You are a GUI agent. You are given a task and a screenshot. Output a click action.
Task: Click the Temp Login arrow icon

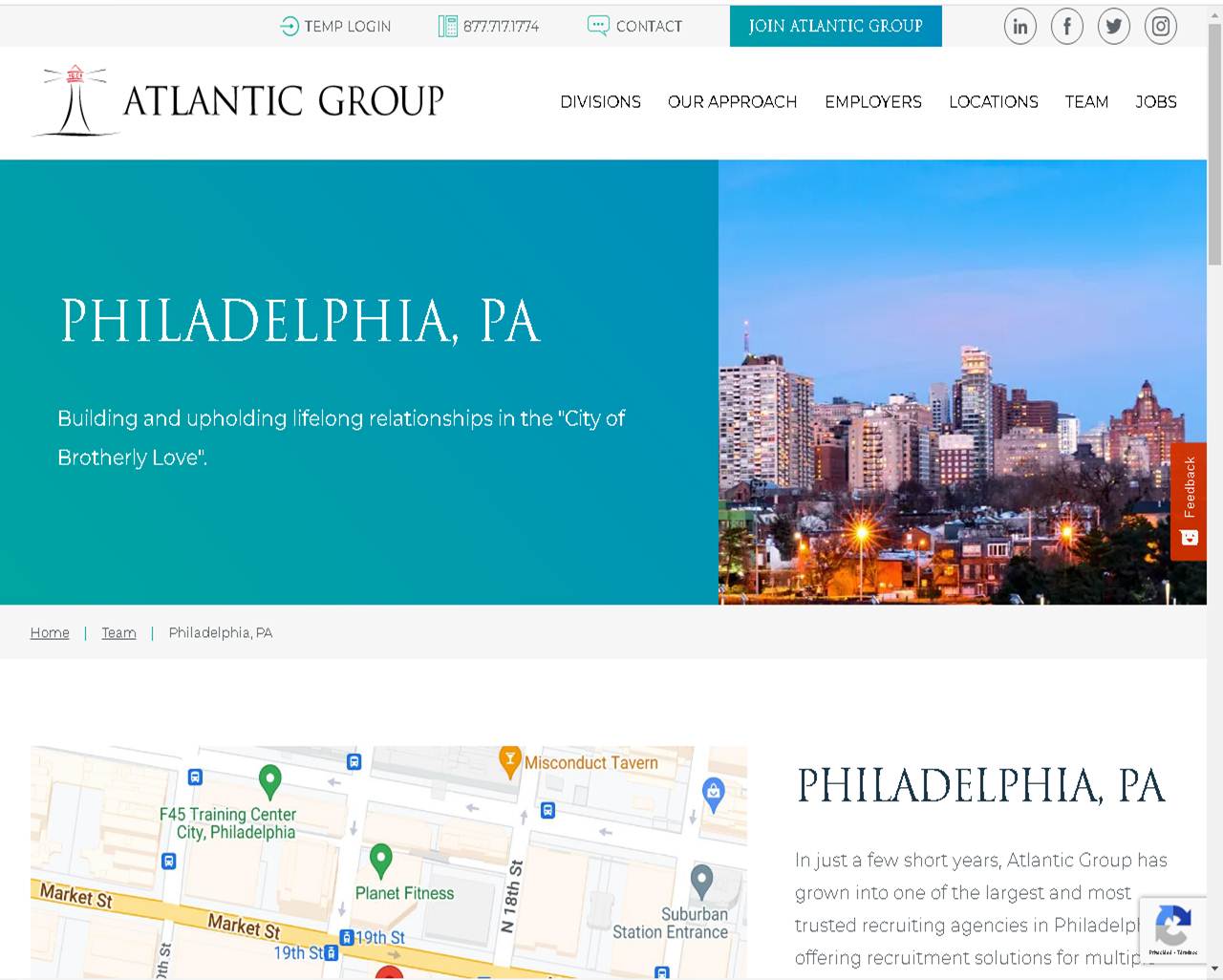[290, 26]
